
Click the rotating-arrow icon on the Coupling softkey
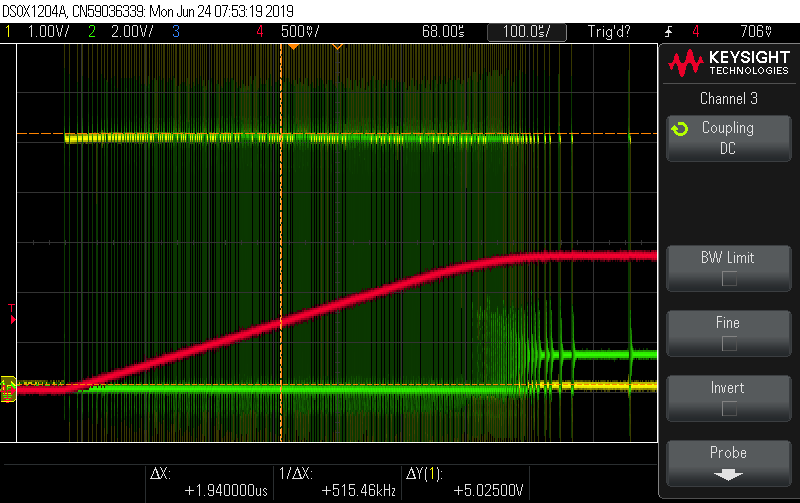click(x=680, y=129)
